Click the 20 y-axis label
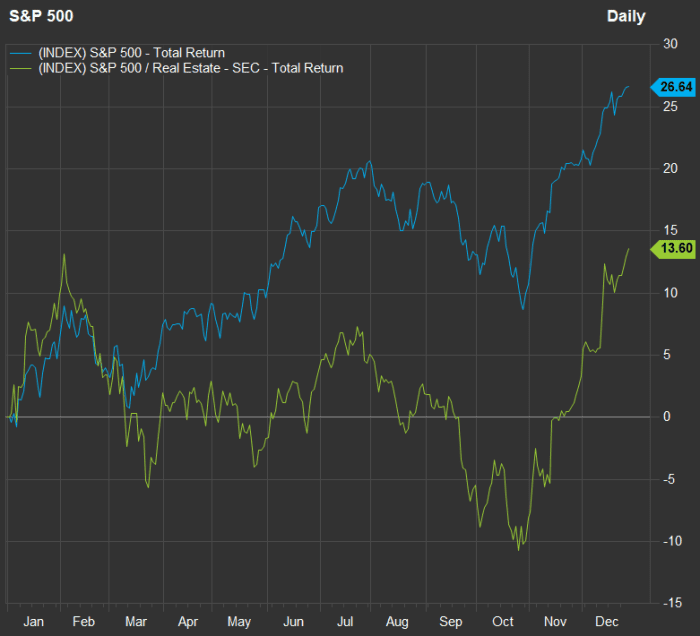The image size is (700, 636). [670, 168]
